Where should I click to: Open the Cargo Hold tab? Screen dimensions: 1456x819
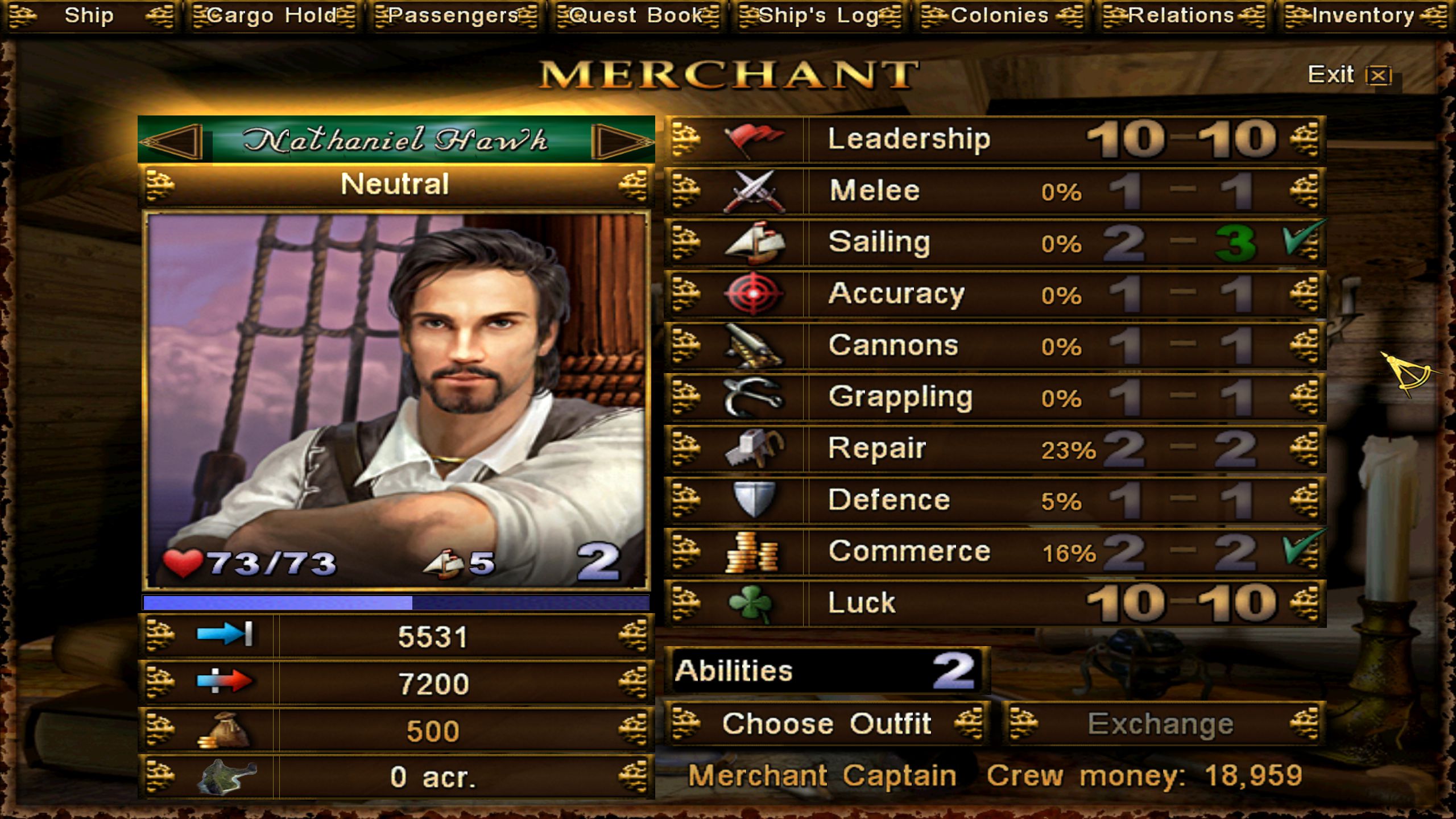[274, 15]
